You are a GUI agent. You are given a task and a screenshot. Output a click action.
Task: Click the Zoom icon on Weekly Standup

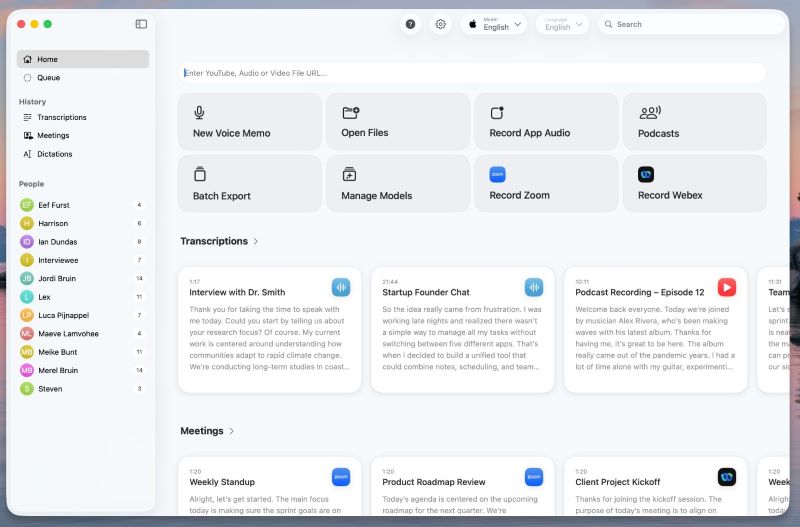click(x=341, y=477)
